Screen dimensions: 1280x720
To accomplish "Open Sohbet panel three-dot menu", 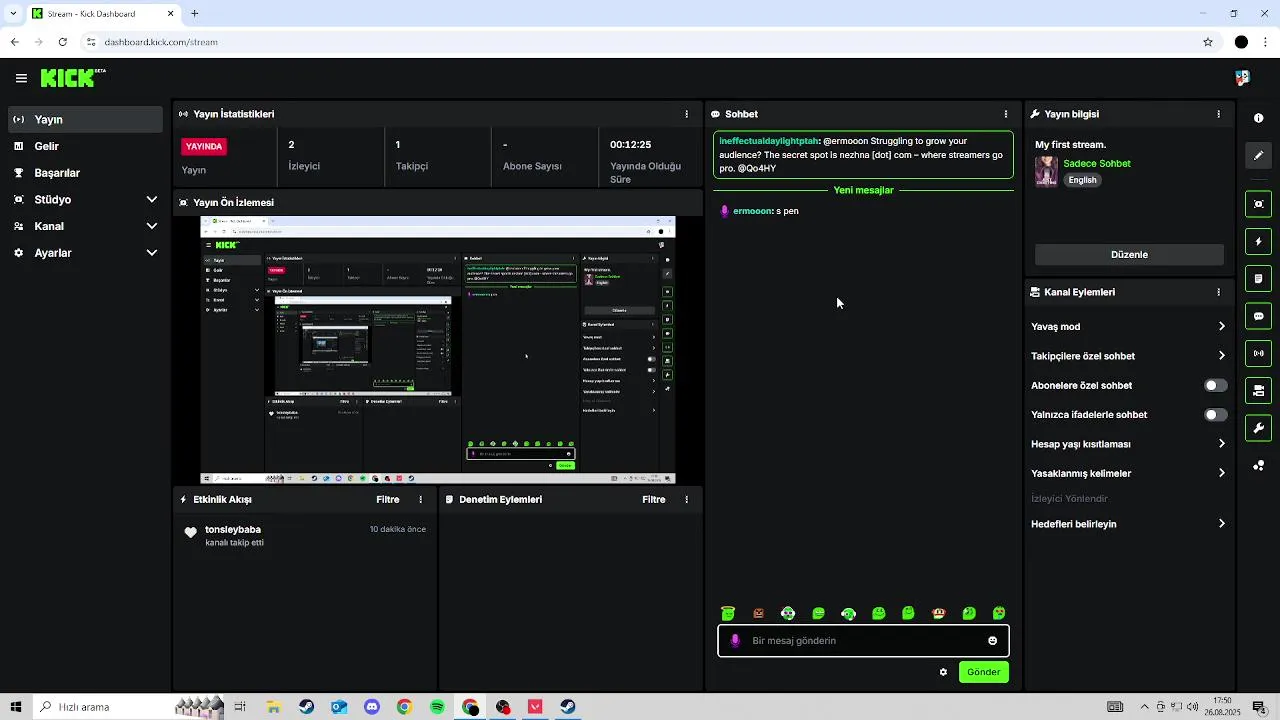I will click(x=1006, y=114).
